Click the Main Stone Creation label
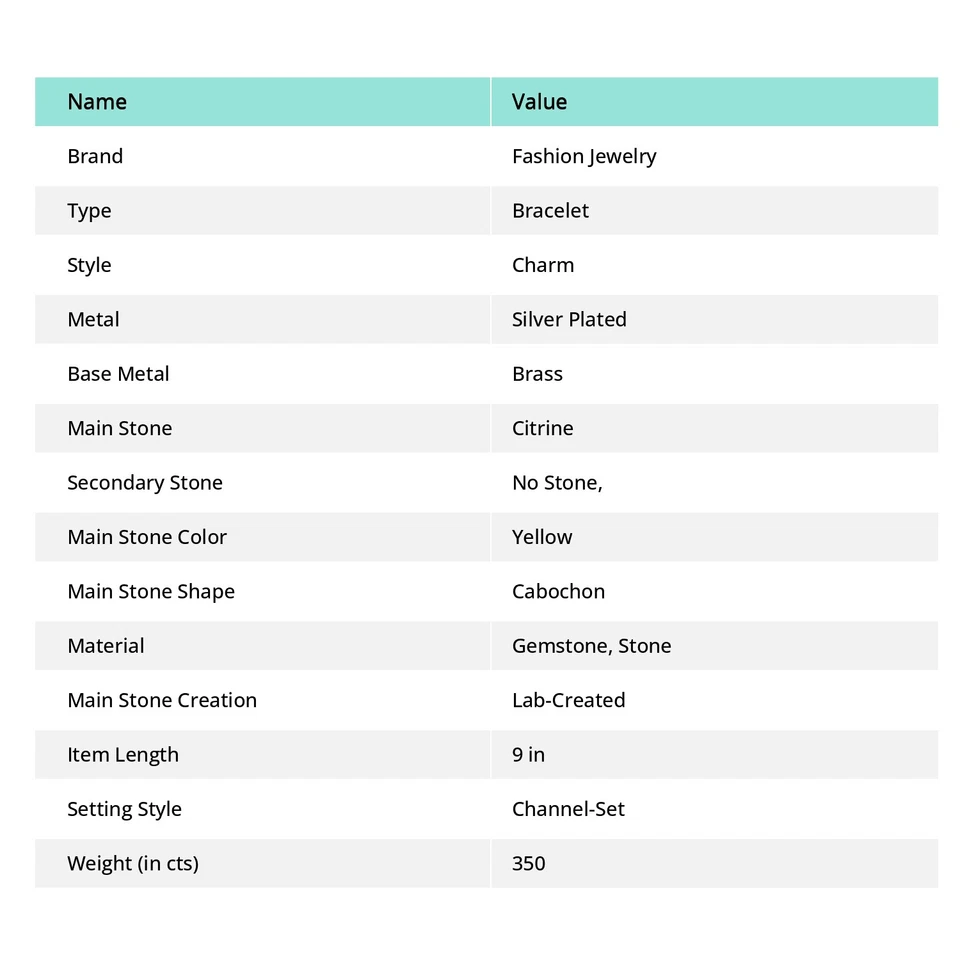This screenshot has width=960, height=960. [x=162, y=700]
